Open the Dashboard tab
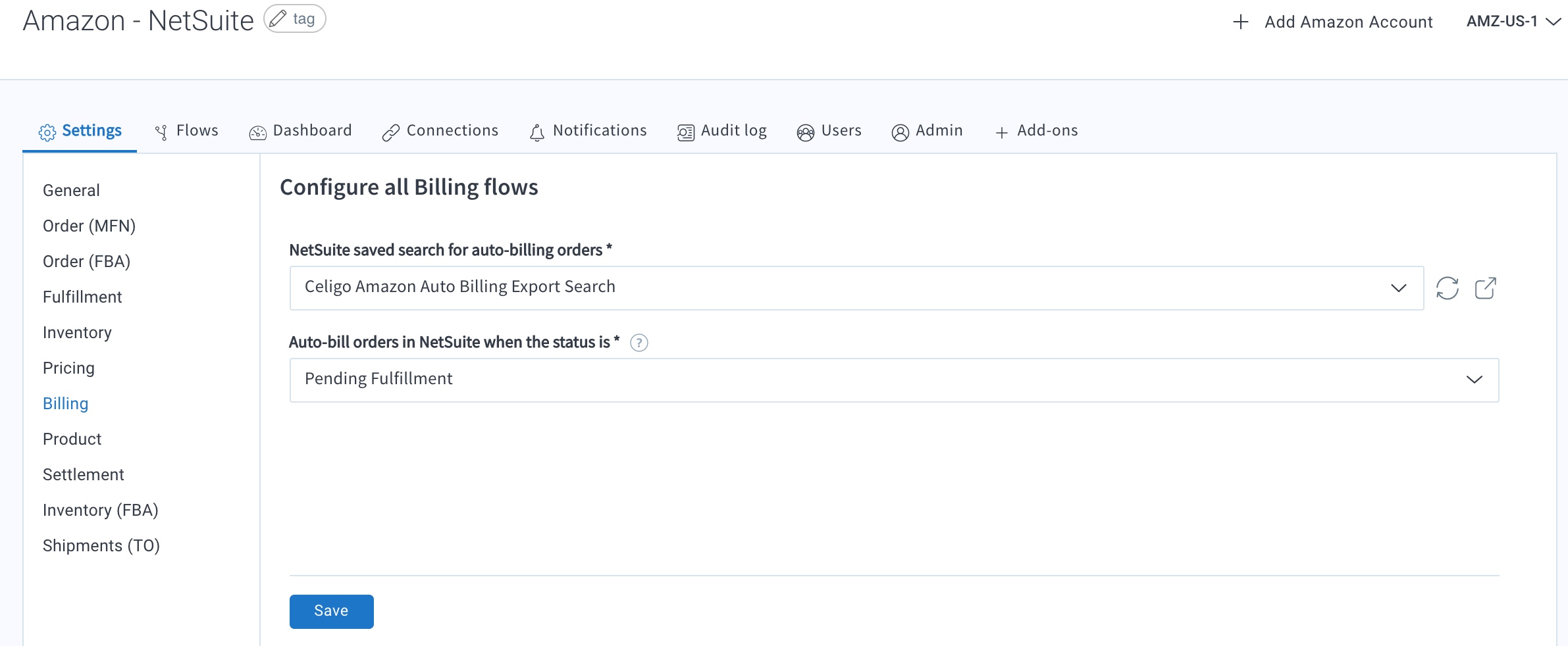The image size is (1568, 646). coord(300,131)
